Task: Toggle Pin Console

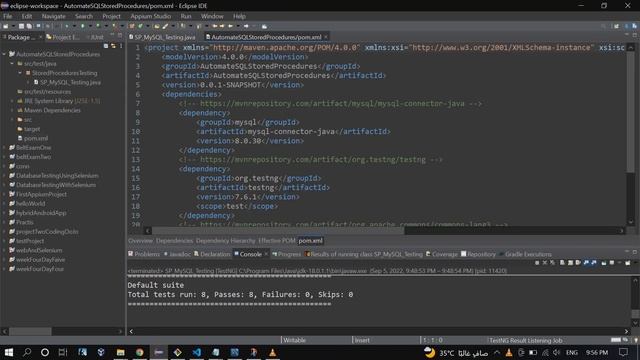Action: (x=604, y=263)
